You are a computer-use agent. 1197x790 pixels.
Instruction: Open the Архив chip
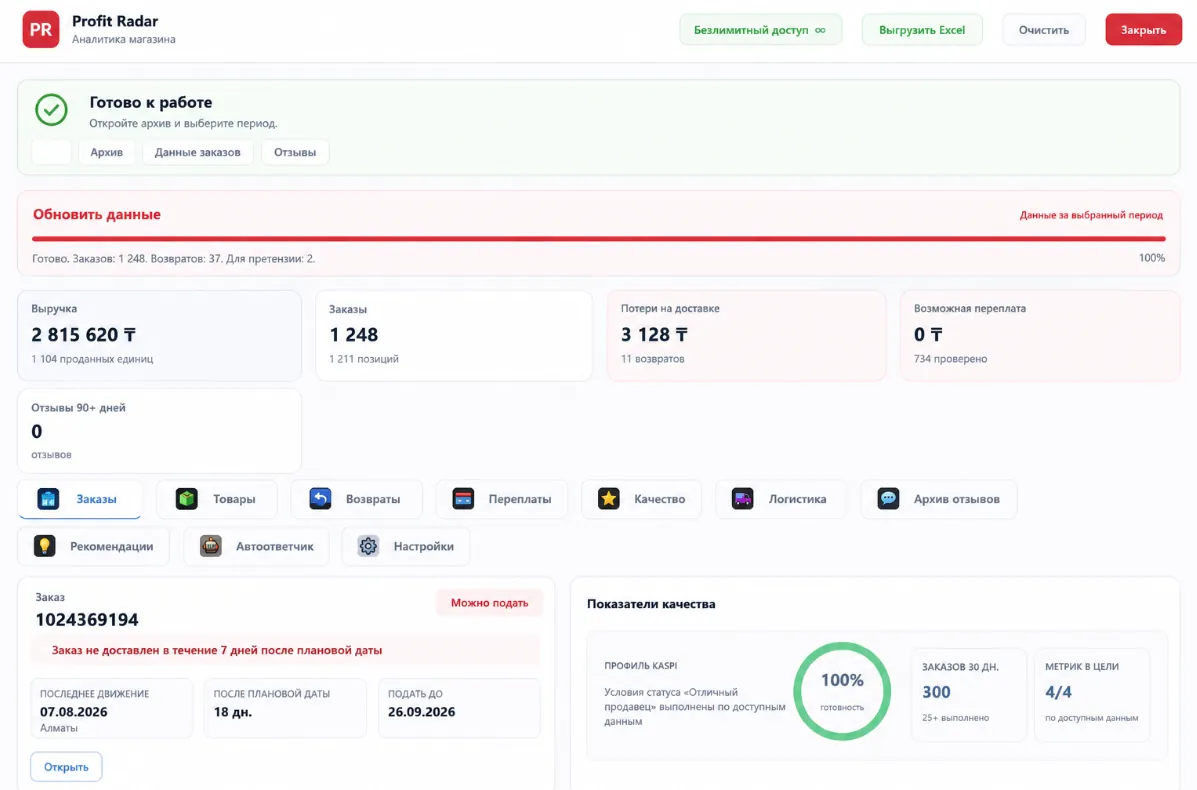pos(106,152)
